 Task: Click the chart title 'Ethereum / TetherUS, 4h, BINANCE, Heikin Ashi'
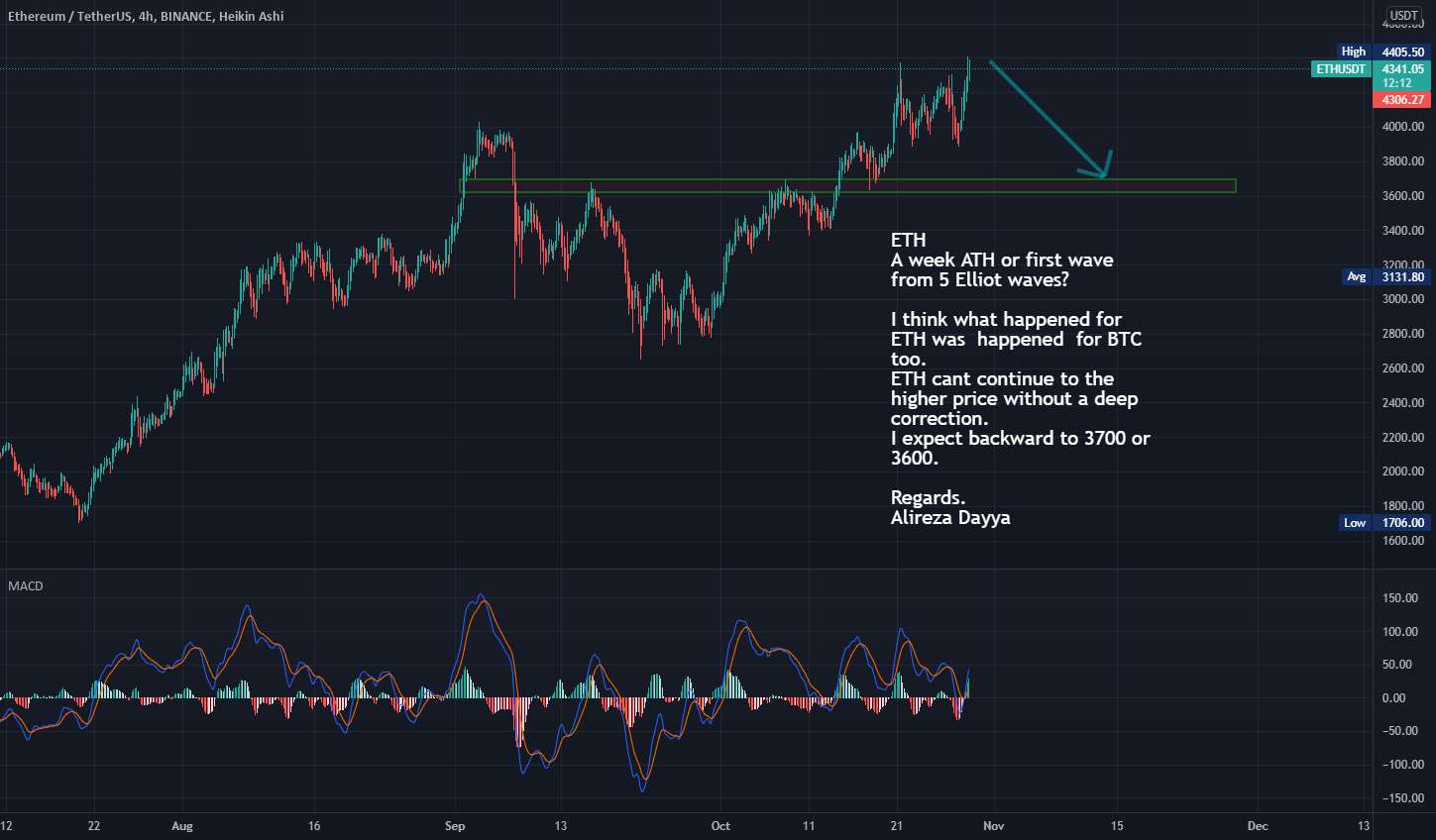[146, 16]
